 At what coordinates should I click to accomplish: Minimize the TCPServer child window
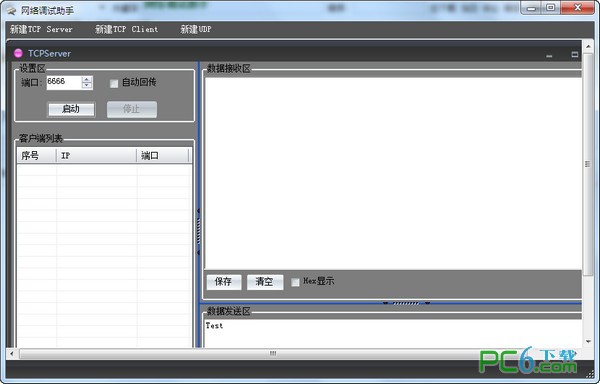tap(549, 55)
